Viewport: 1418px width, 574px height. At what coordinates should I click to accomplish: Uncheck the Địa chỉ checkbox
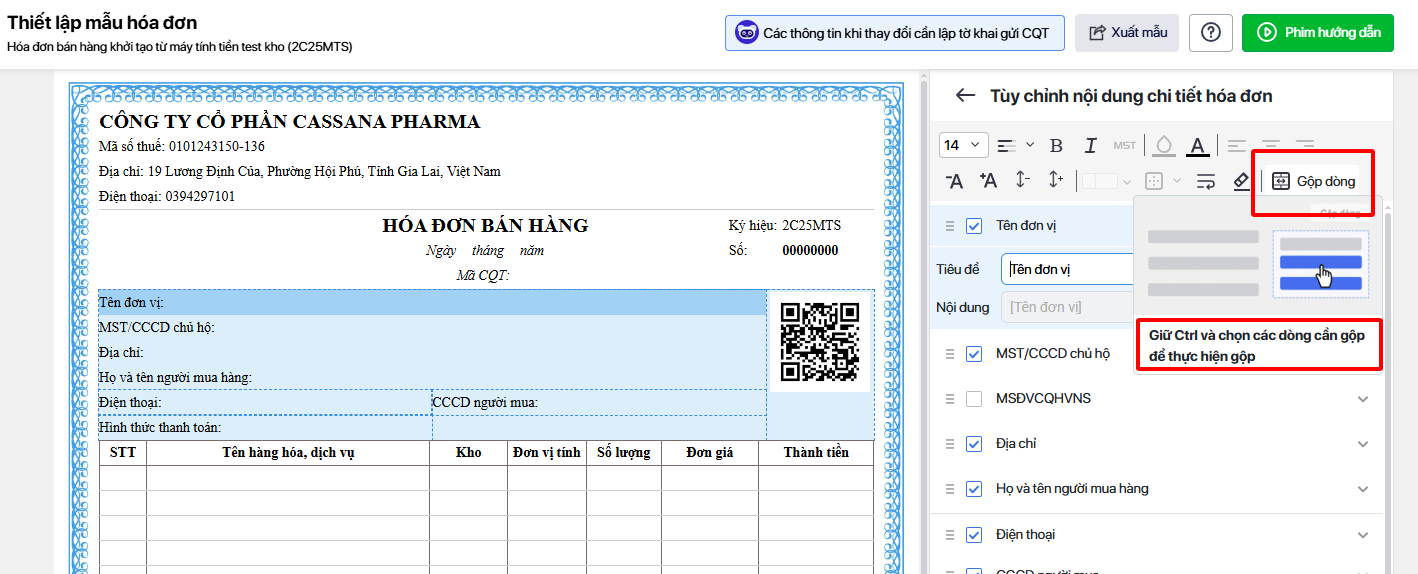coord(974,444)
